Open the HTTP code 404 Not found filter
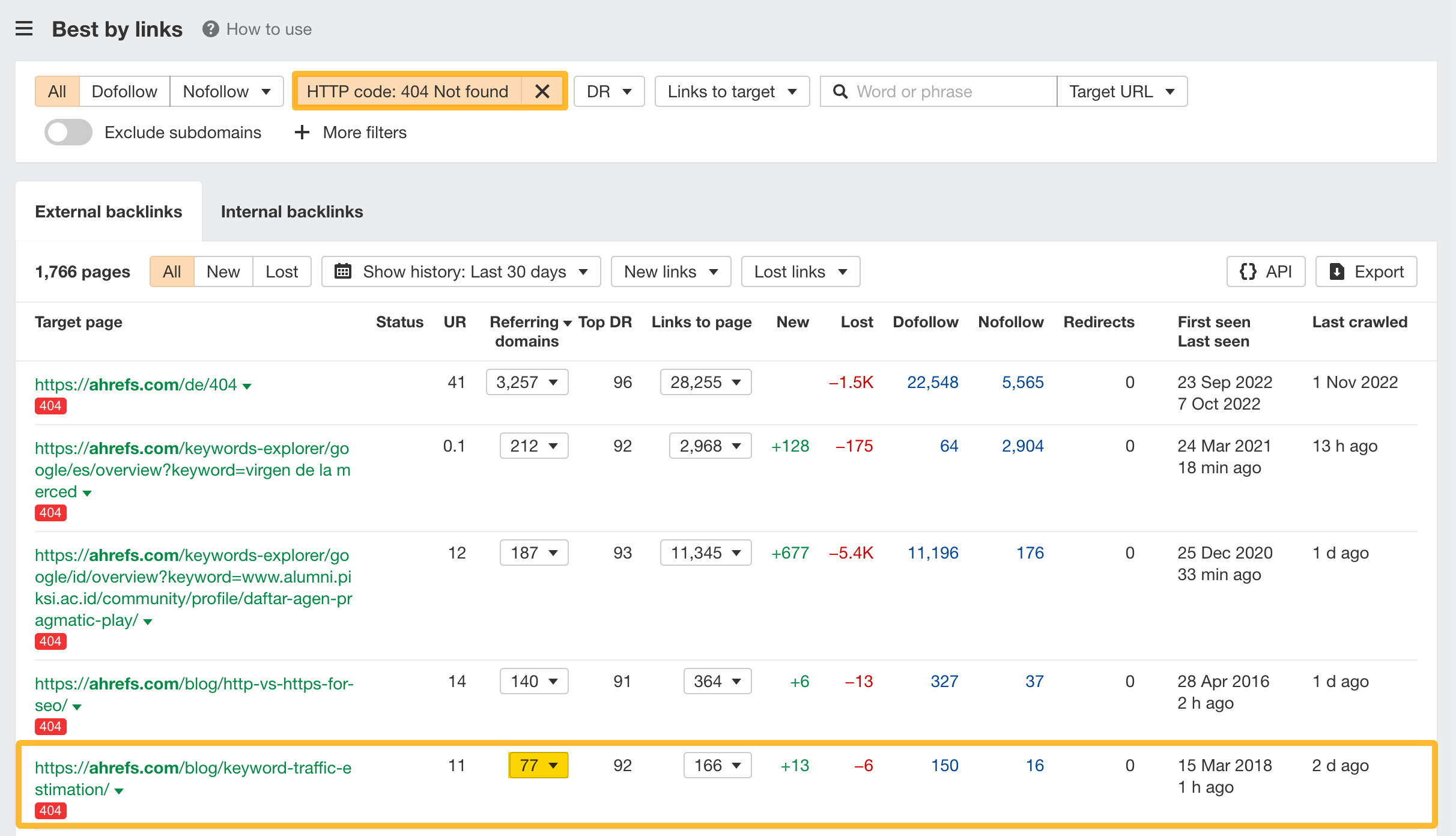The width and height of the screenshot is (1456, 836). point(408,91)
